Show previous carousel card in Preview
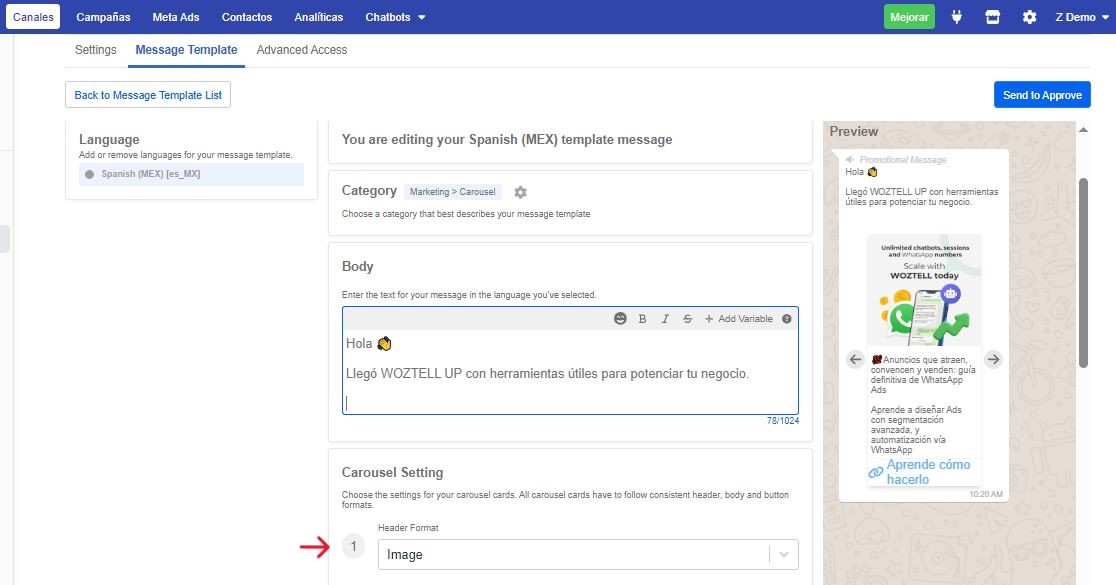The image size is (1116, 585). 856,359
